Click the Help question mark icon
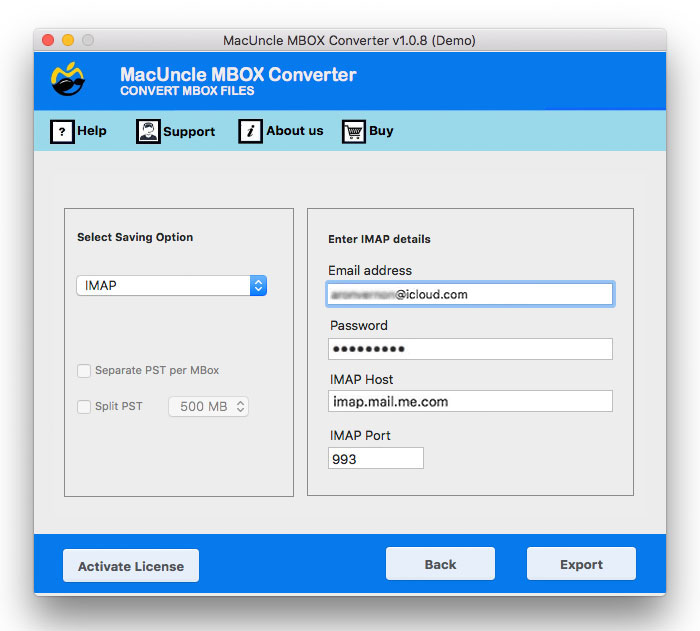This screenshot has width=700, height=631. point(62,132)
